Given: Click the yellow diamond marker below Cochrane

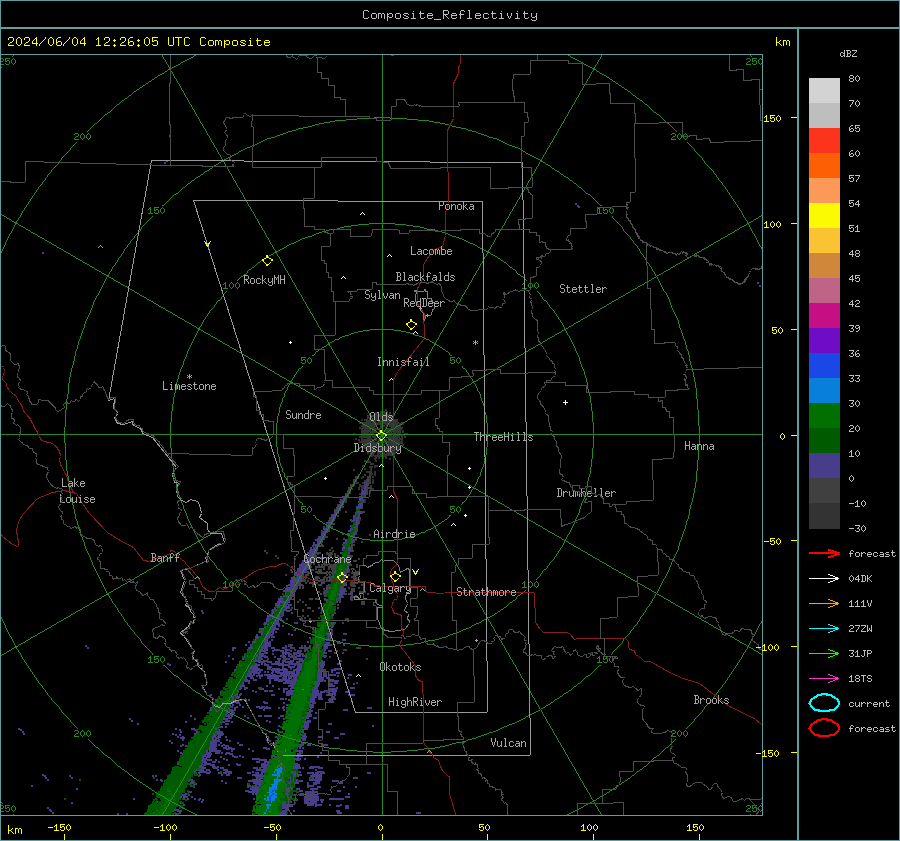Looking at the screenshot, I should [342, 577].
